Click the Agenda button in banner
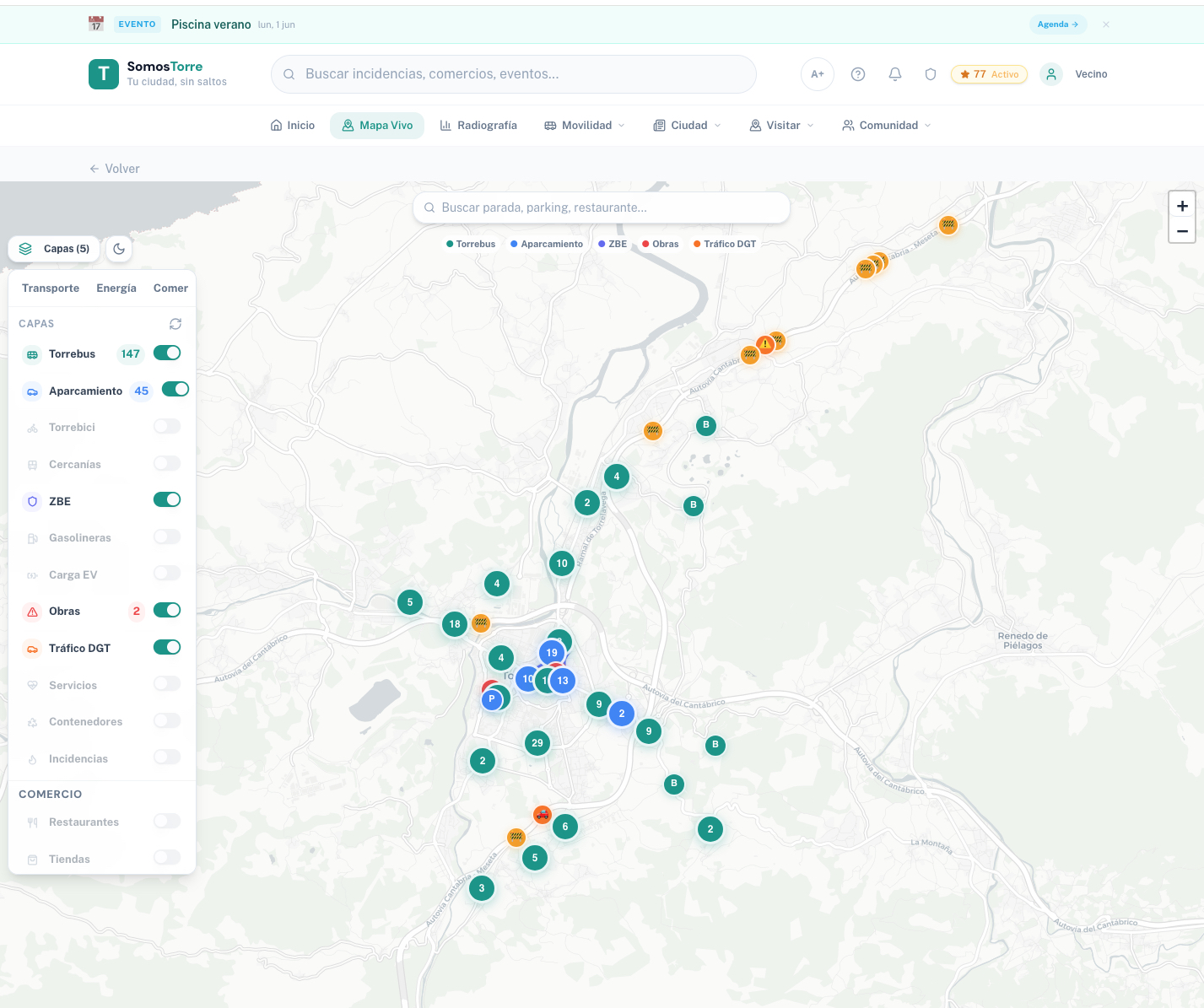The image size is (1204, 1008). tap(1058, 24)
